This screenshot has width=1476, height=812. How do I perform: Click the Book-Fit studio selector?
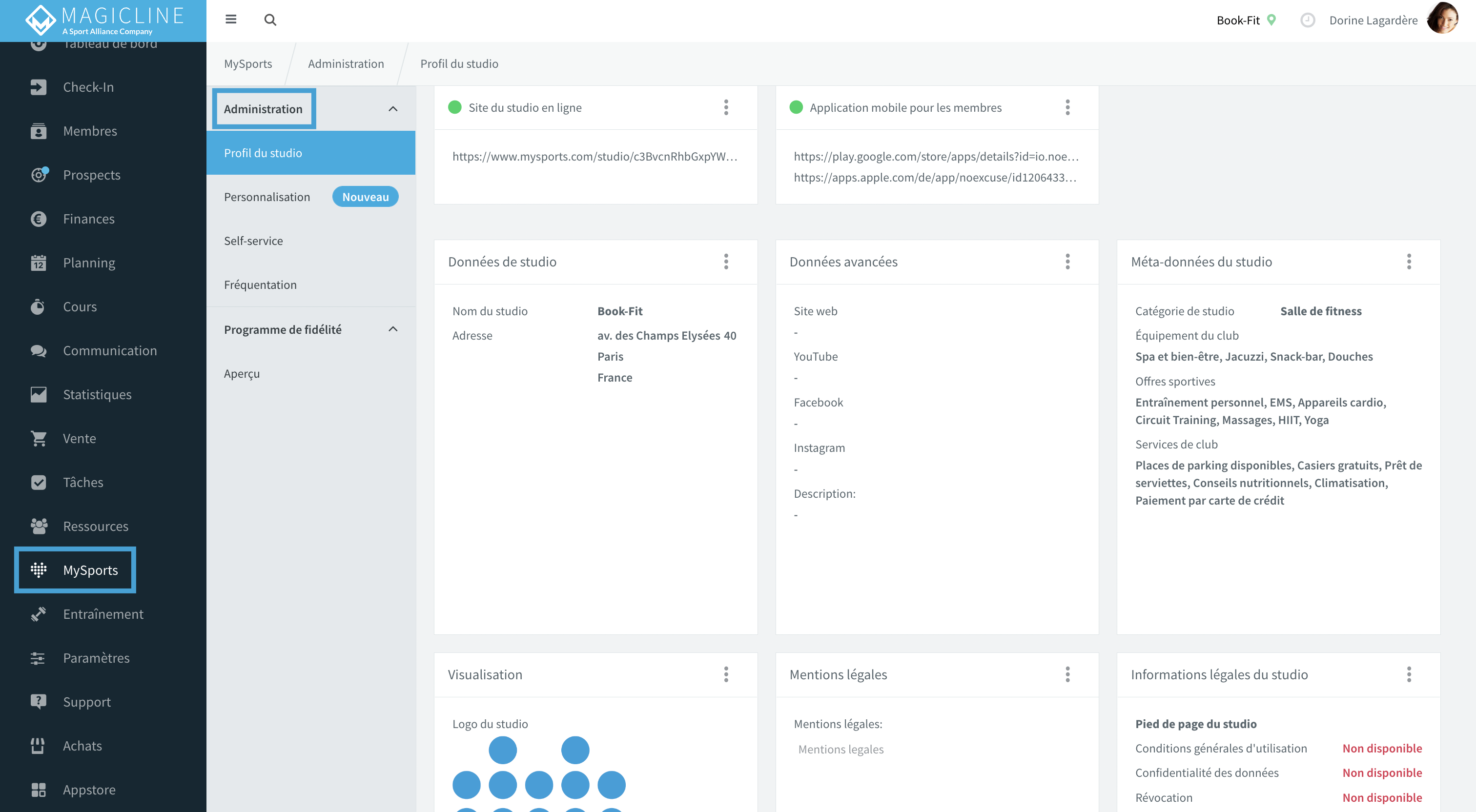(1246, 20)
